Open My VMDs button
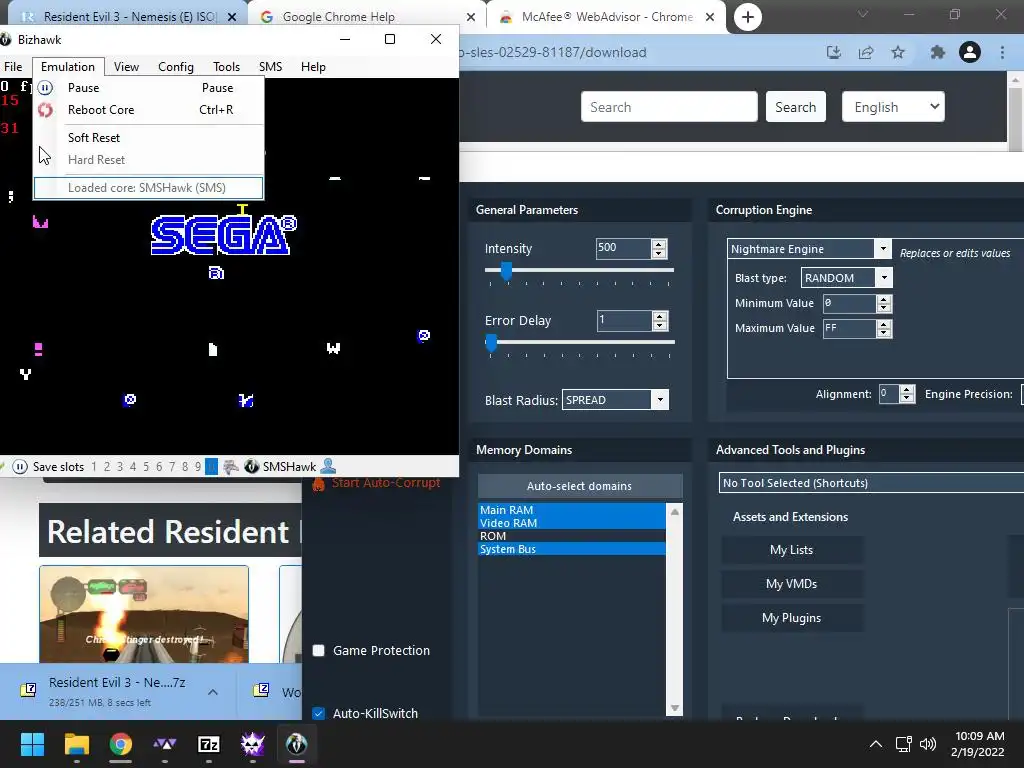1024x768 pixels. point(792,584)
